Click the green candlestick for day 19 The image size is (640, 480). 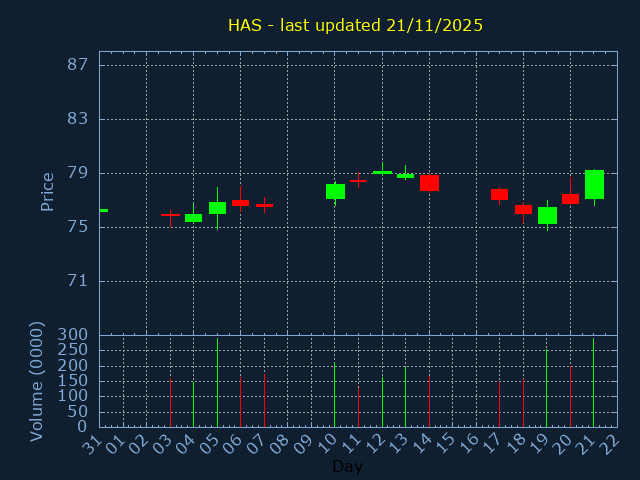coord(547,216)
